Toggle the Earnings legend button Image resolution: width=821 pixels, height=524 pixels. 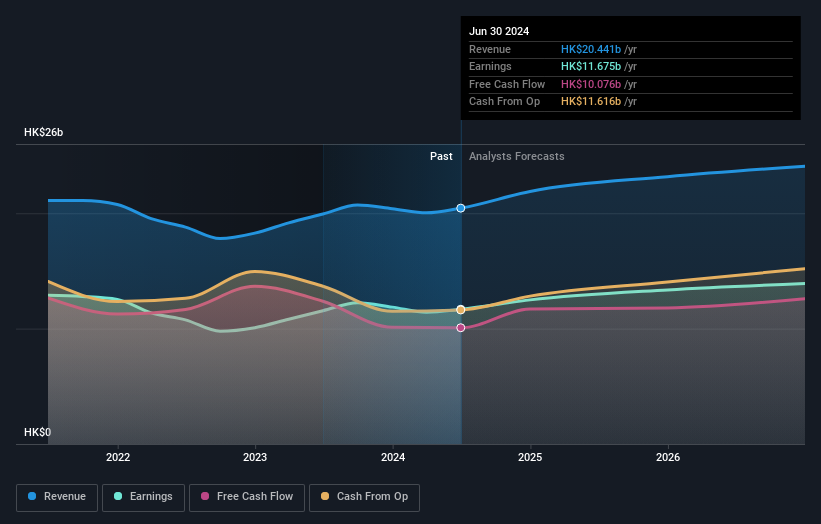coord(143,497)
